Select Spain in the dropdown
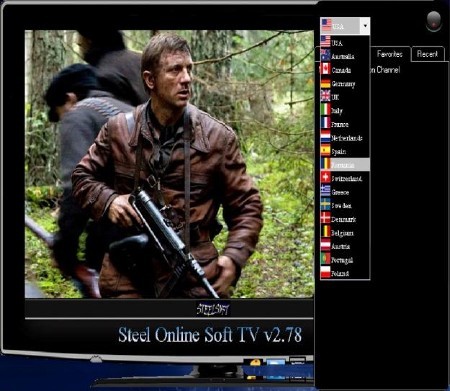 tap(345, 151)
